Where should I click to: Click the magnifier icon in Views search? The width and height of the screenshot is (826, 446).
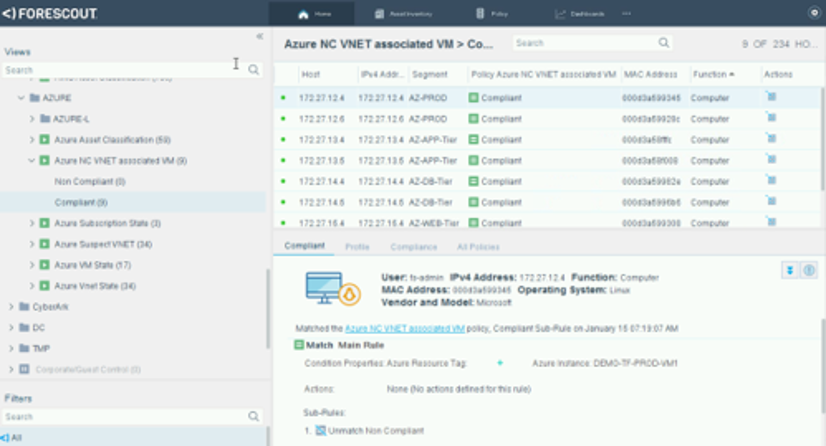(x=254, y=70)
